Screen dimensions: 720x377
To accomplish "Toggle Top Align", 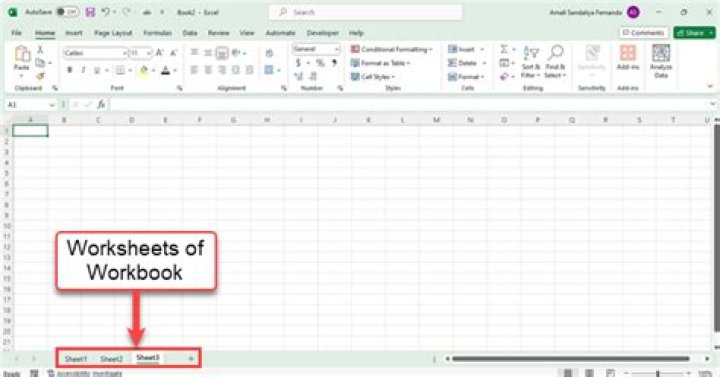I will [194, 53].
